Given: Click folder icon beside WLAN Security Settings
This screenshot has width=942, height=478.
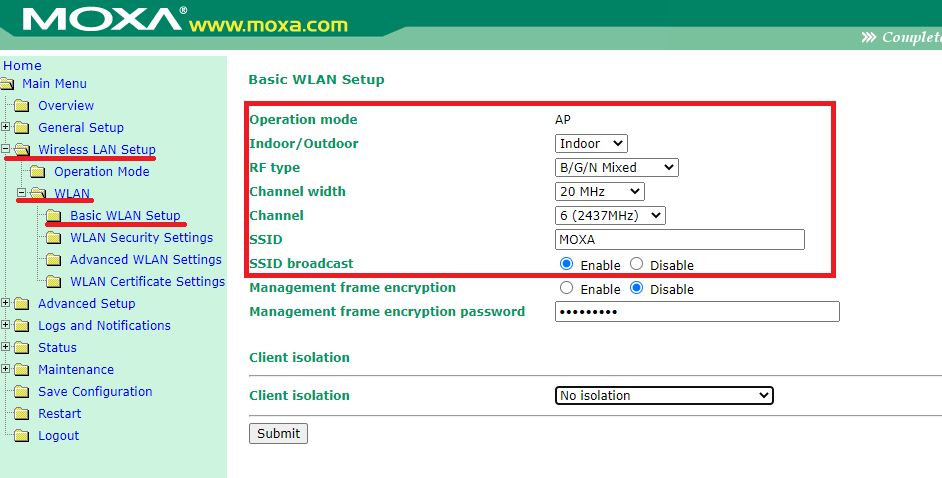Looking at the screenshot, I should tap(54, 238).
